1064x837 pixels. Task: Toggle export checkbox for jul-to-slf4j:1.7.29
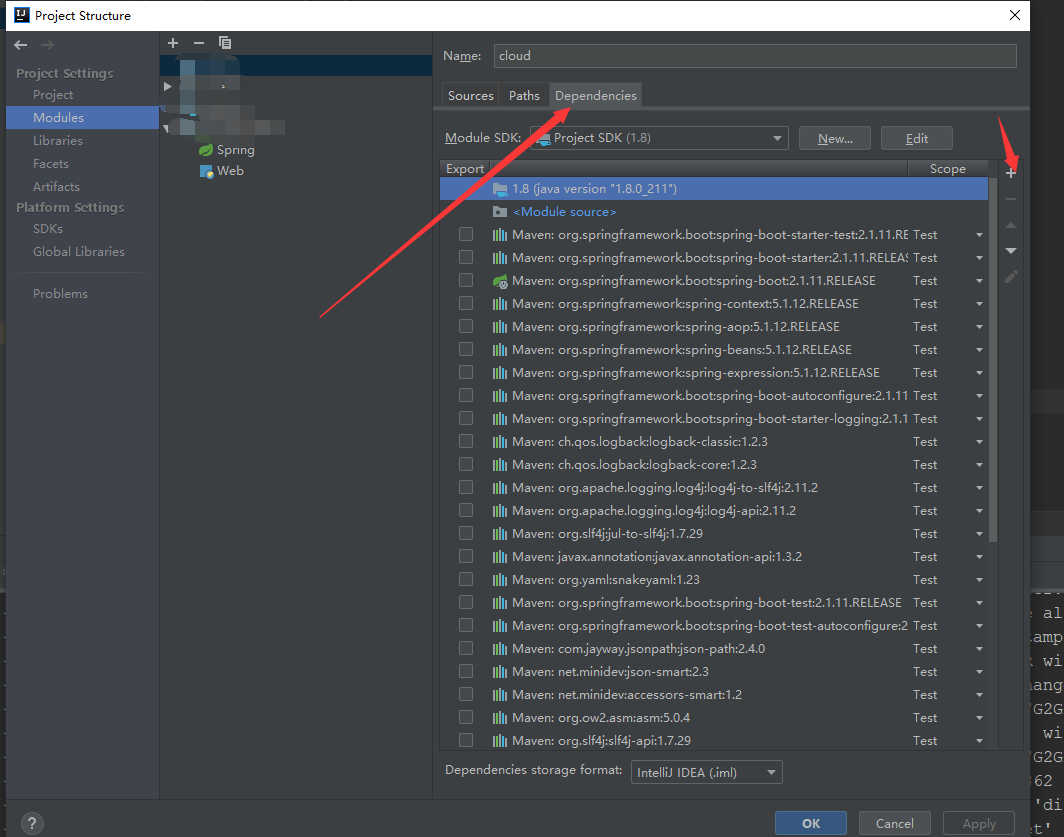click(x=466, y=534)
